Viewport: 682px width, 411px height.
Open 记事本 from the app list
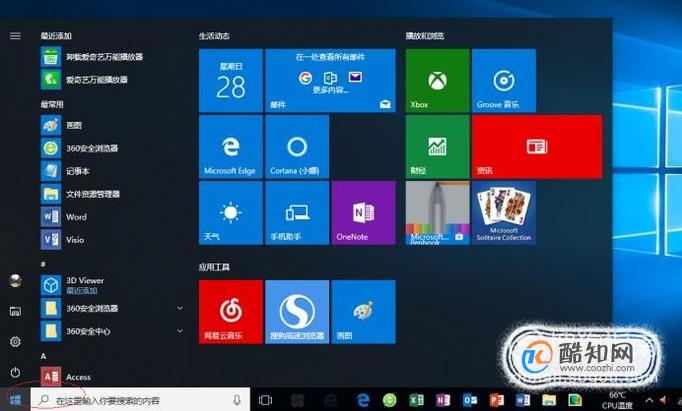[x=65, y=171]
